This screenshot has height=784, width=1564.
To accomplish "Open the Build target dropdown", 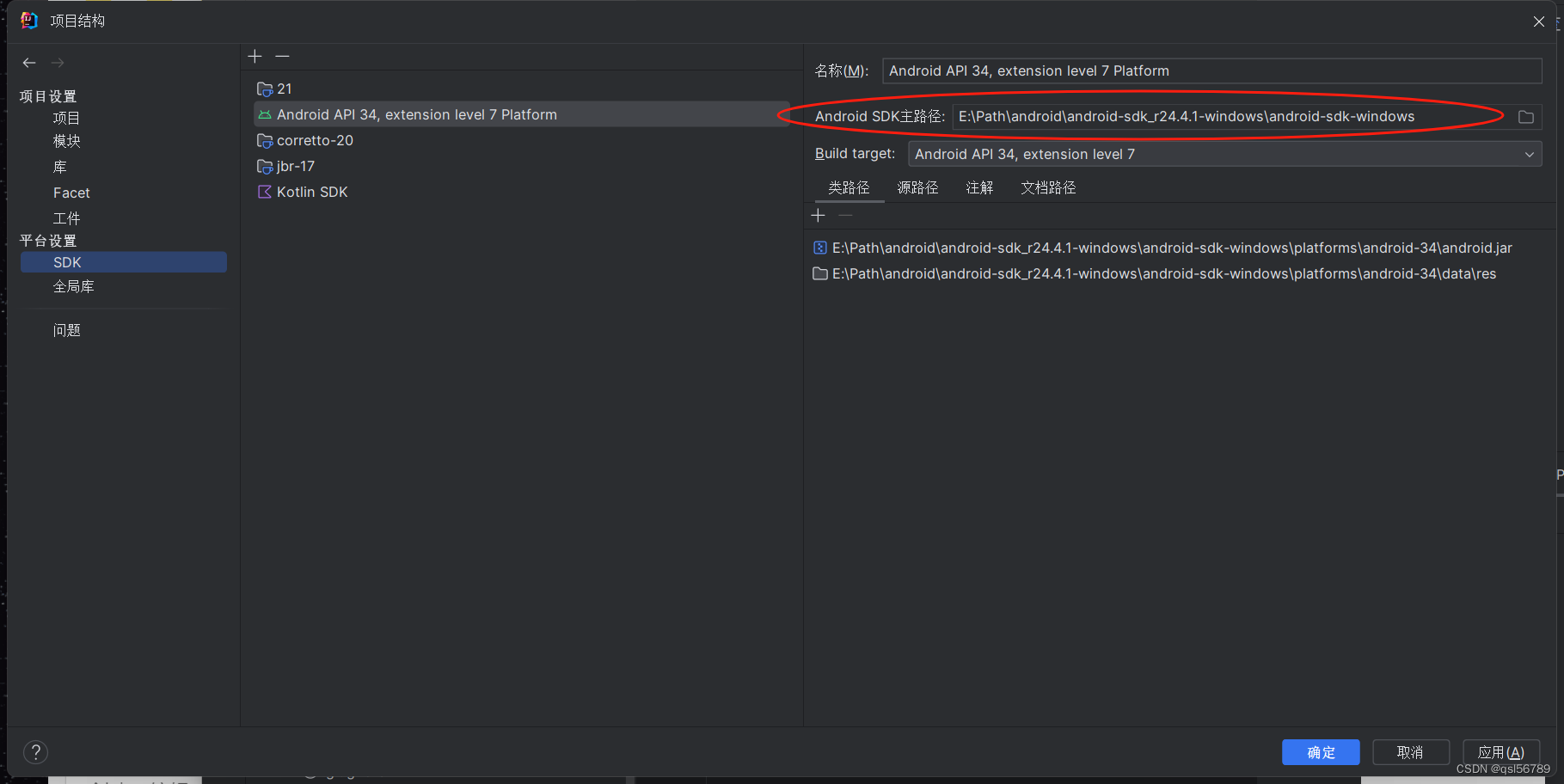I will 1530,154.
